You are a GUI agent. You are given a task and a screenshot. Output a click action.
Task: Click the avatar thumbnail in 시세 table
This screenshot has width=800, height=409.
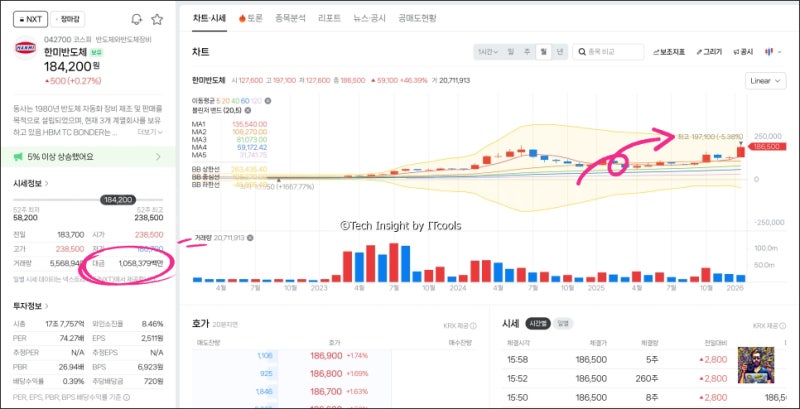756,365
